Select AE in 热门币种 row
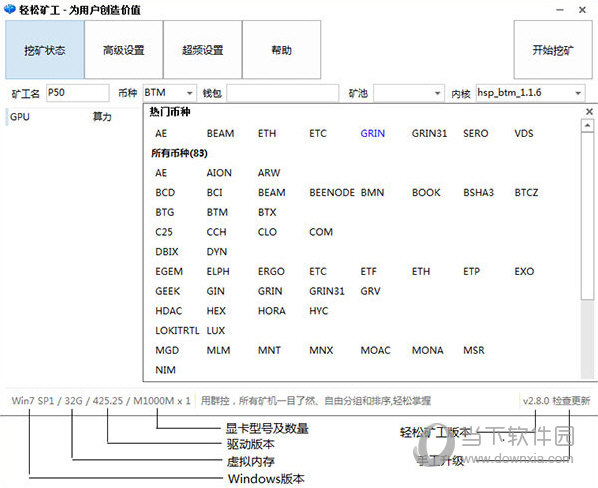Viewport: 598px width, 488px height. click(x=161, y=133)
